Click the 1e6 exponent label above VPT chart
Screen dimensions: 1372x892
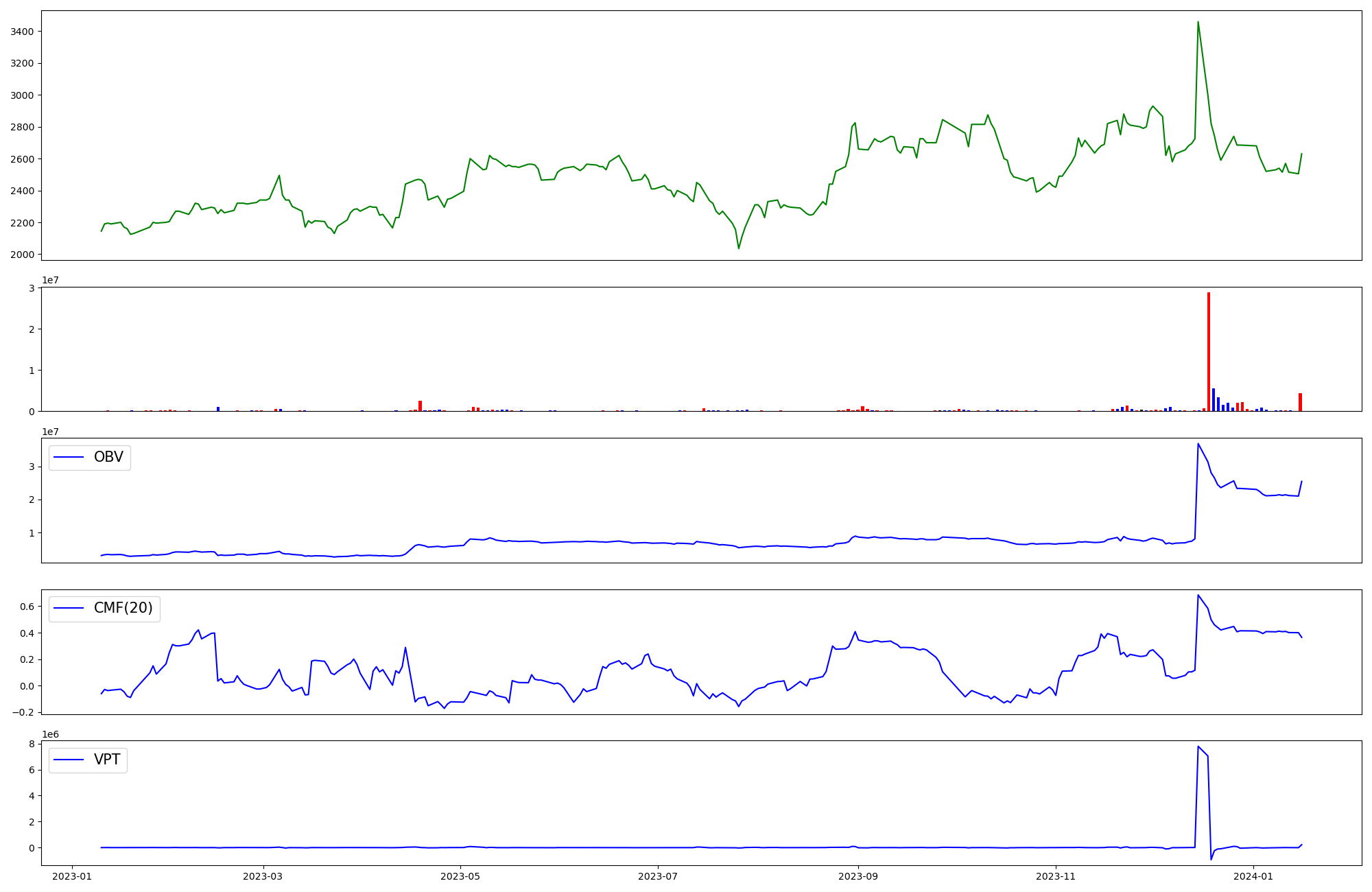[x=51, y=734]
